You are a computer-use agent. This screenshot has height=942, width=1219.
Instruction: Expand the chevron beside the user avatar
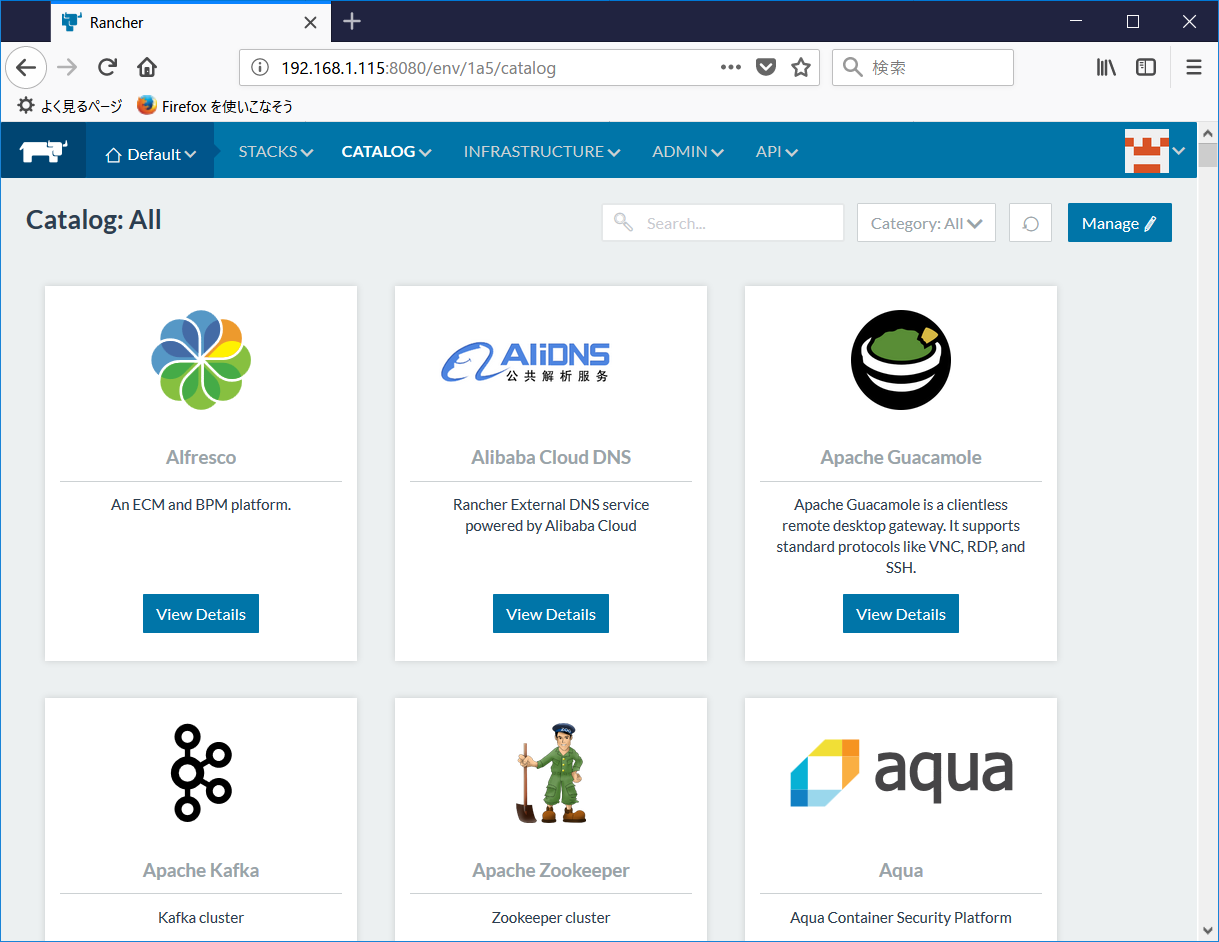[1179, 151]
